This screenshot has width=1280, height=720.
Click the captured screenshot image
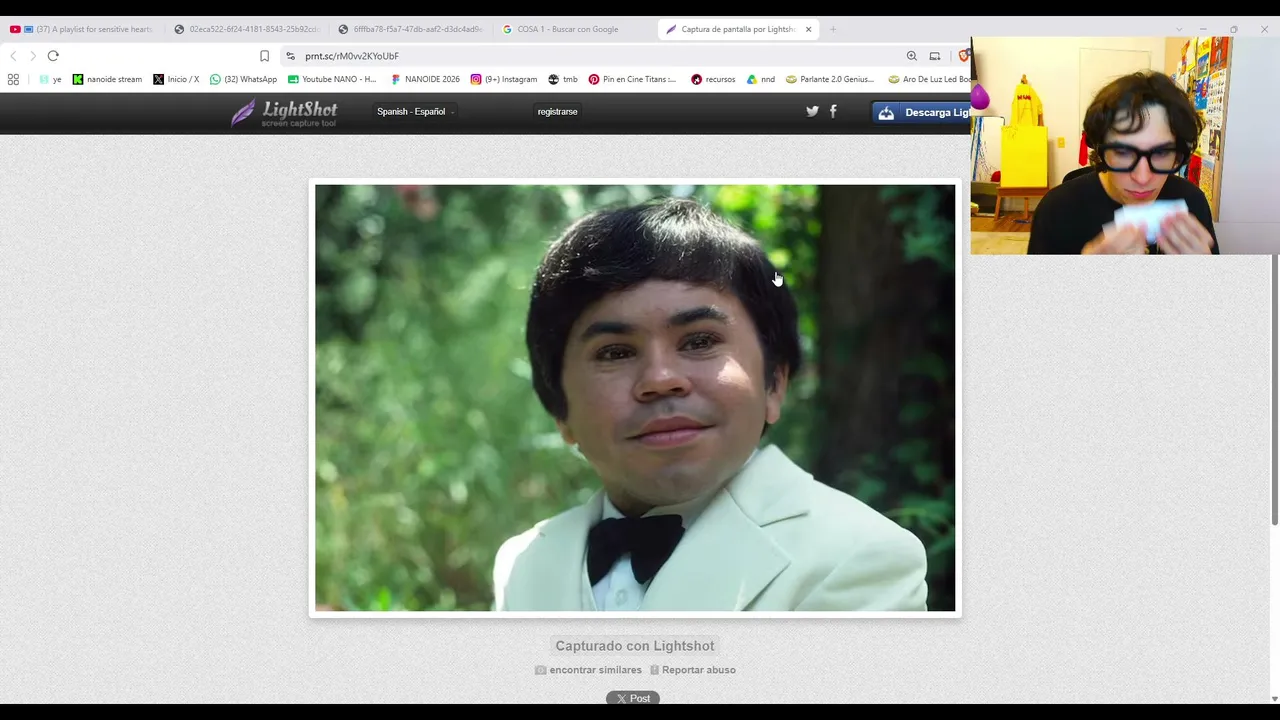coord(635,398)
